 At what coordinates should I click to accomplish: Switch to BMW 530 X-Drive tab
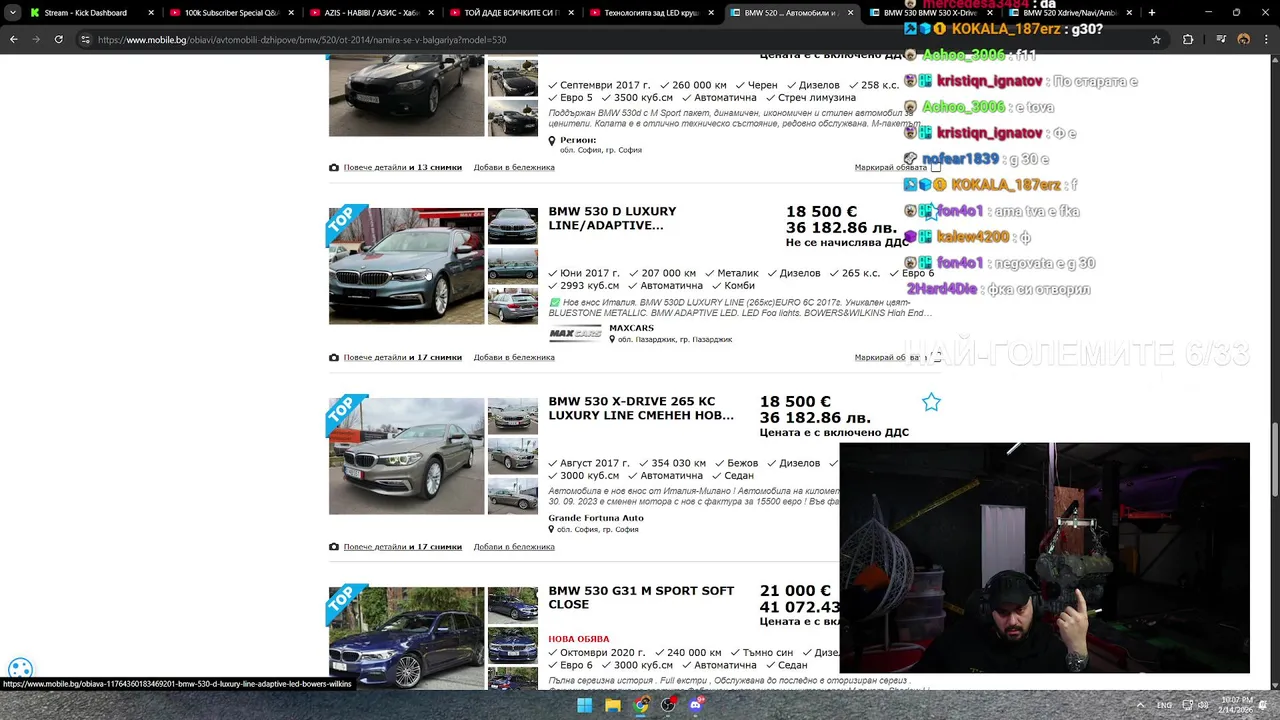coord(930,12)
